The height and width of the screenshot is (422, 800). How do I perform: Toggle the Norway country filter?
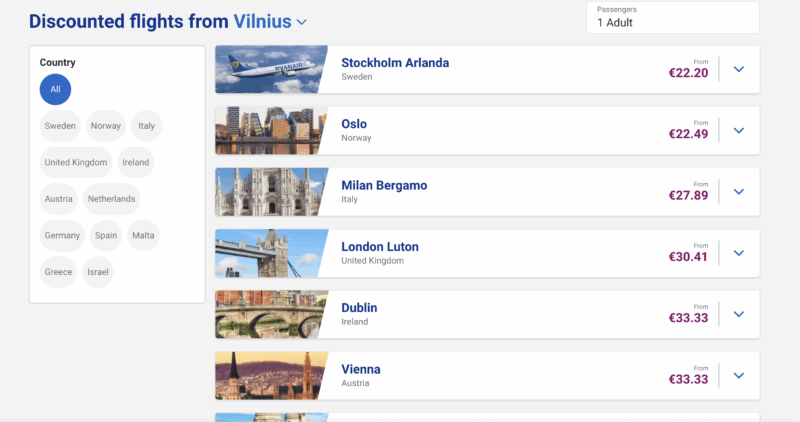click(x=105, y=126)
